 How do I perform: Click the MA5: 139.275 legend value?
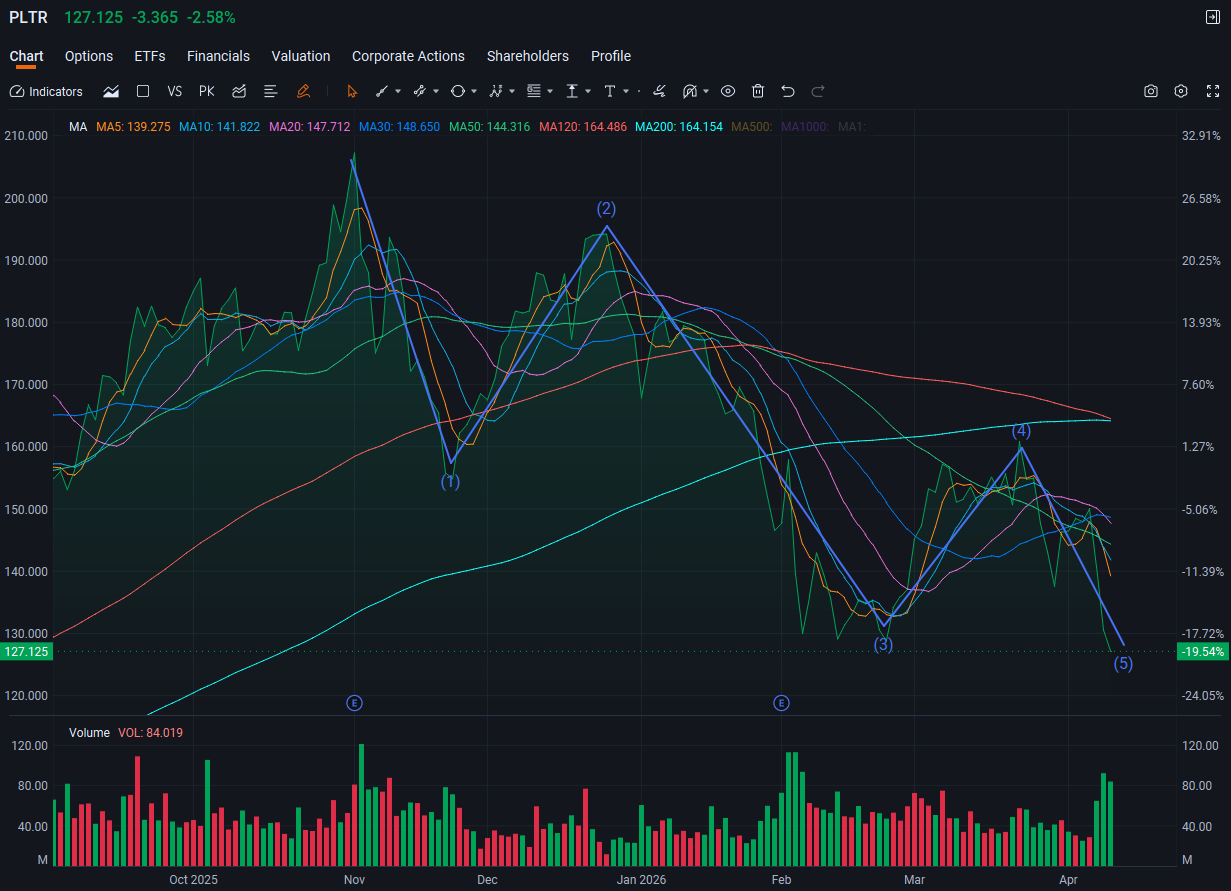pos(133,127)
